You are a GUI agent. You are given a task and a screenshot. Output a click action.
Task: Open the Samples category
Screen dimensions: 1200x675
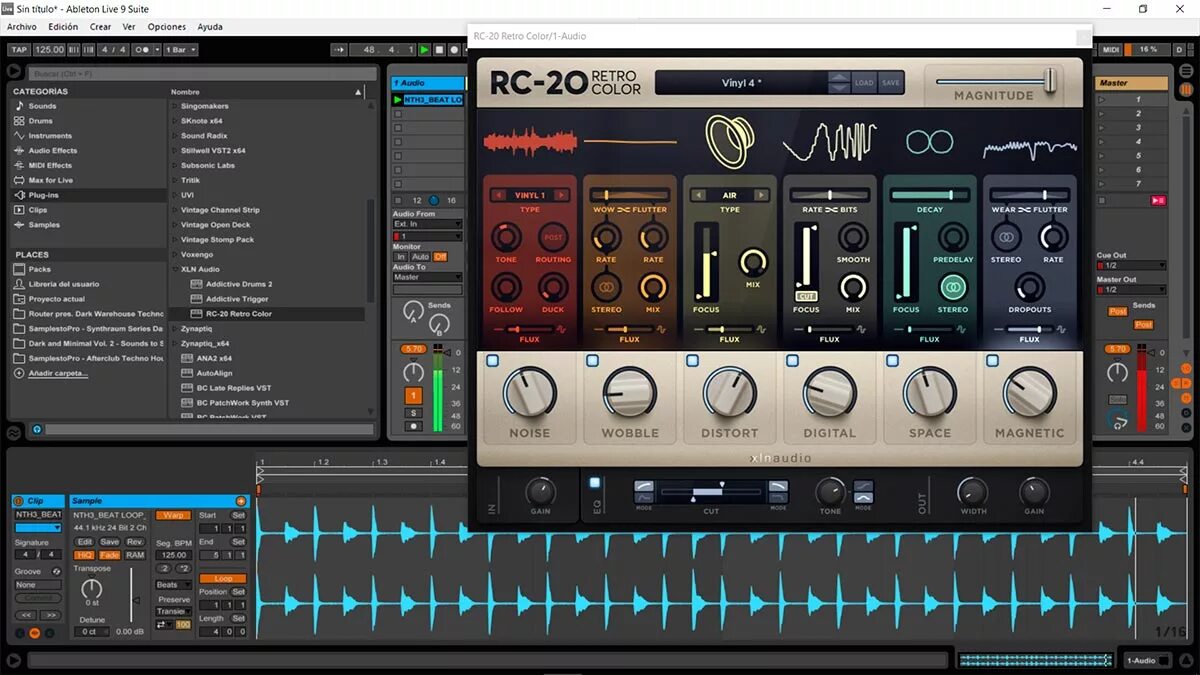(x=44, y=225)
